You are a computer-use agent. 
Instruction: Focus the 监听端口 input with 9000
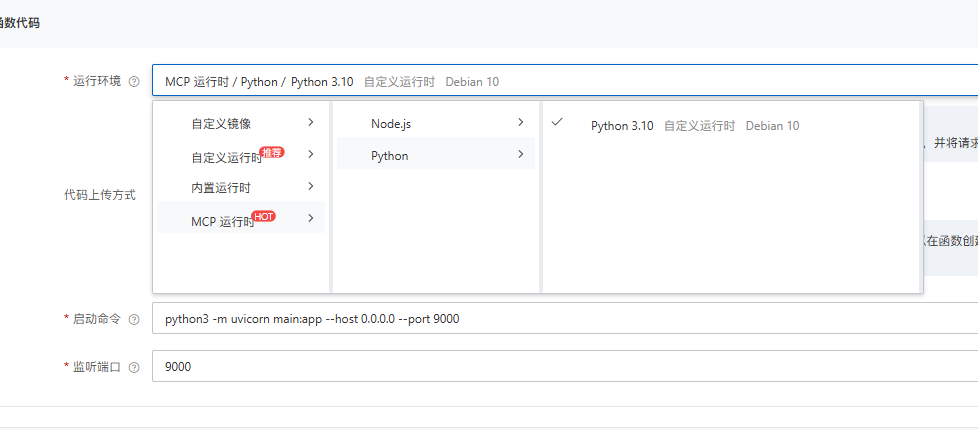click(565, 366)
